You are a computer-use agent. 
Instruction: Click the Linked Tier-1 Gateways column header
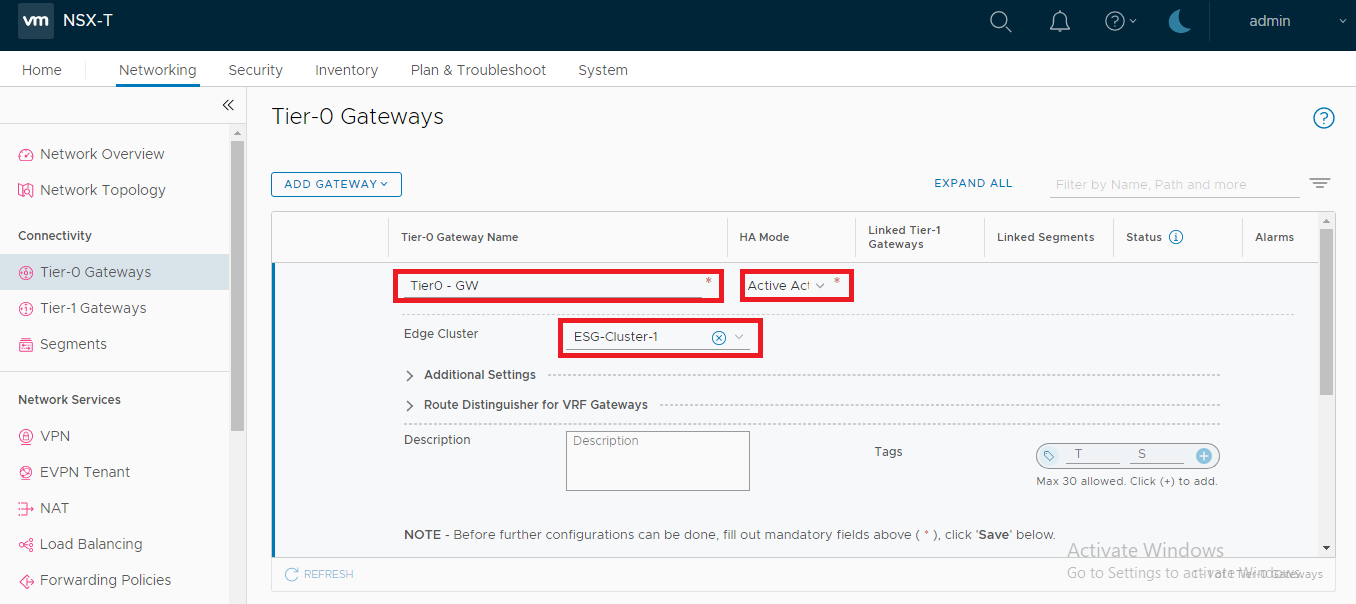pyautogui.click(x=904, y=237)
